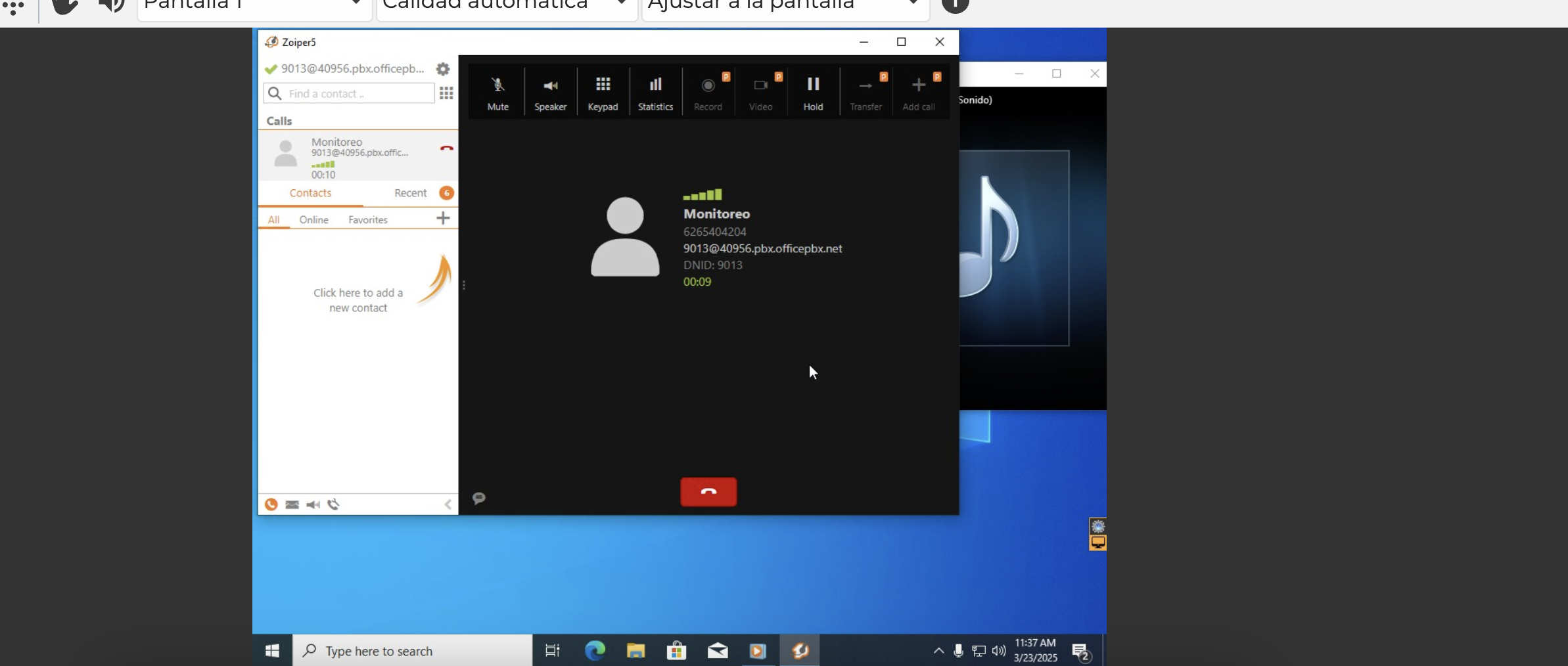Click the gear icon at desktop right edge
The image size is (1568, 666).
1097,527
